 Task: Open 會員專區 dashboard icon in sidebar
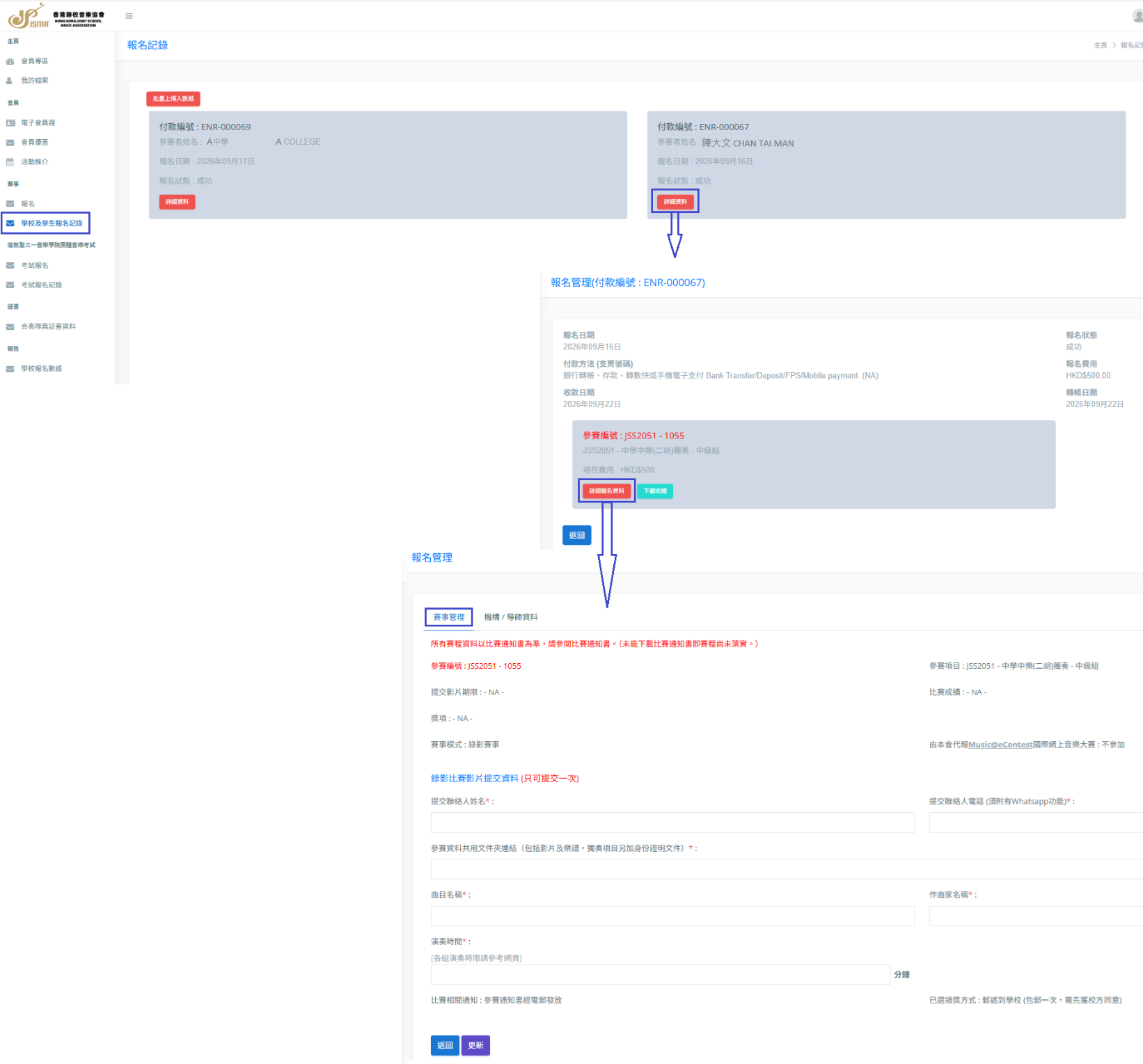[x=10, y=61]
